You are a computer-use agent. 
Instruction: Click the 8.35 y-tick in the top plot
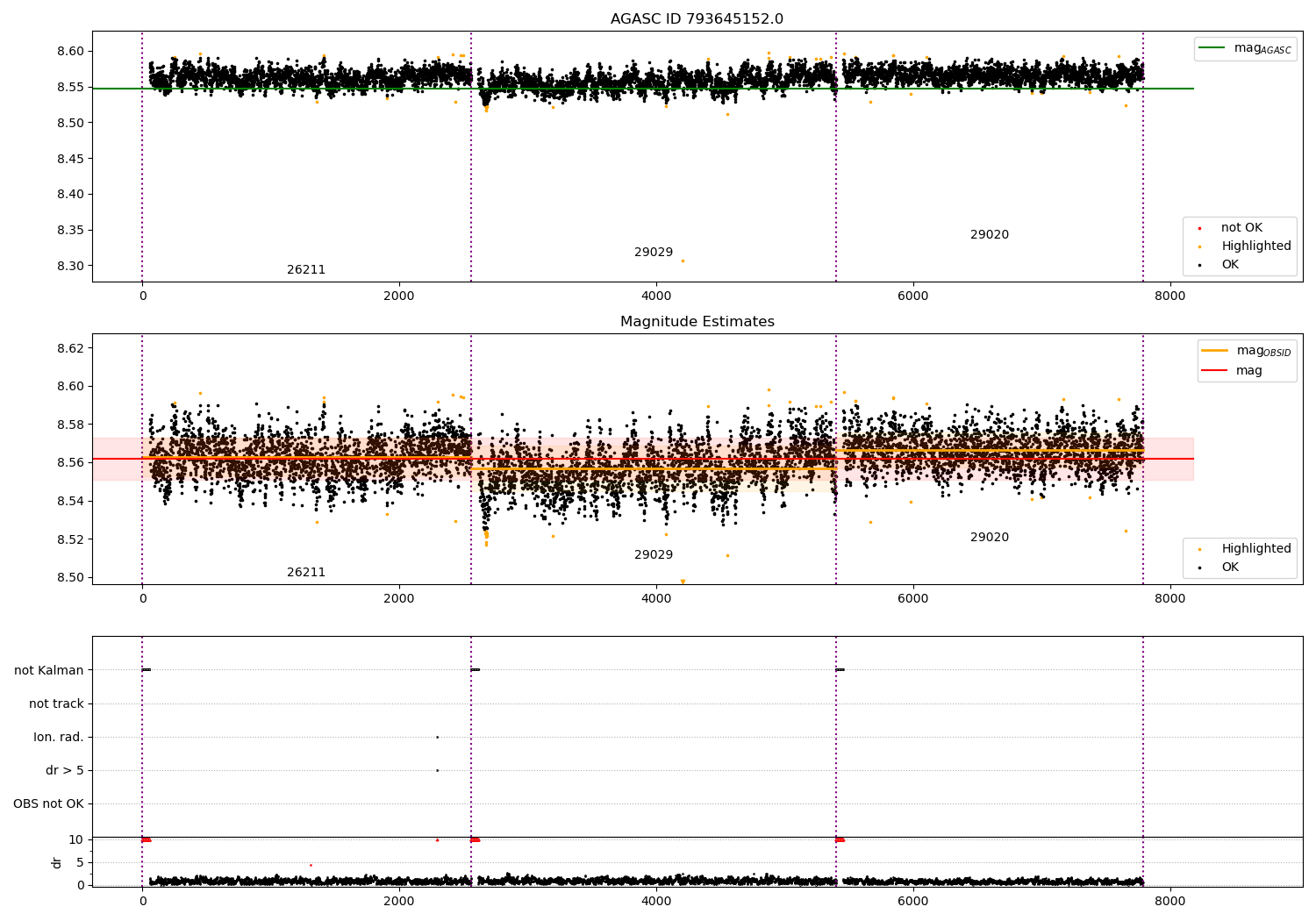[x=70, y=231]
